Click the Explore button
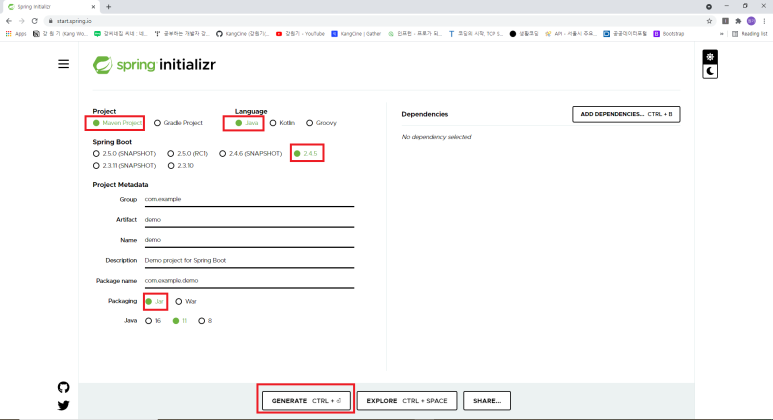Image resolution: width=773 pixels, height=420 pixels. (407, 401)
